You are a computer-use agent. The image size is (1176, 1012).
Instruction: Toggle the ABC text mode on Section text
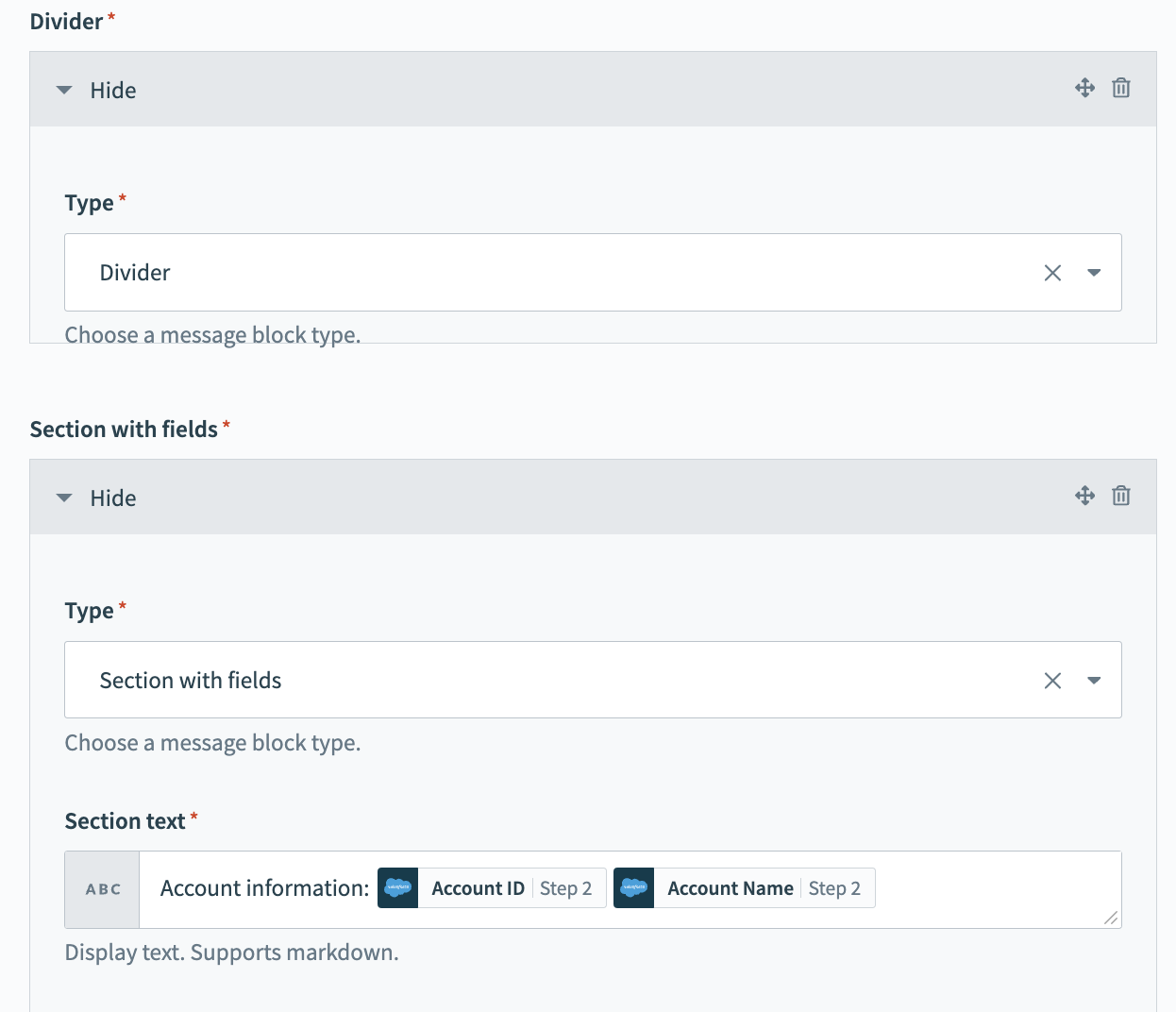click(x=103, y=889)
